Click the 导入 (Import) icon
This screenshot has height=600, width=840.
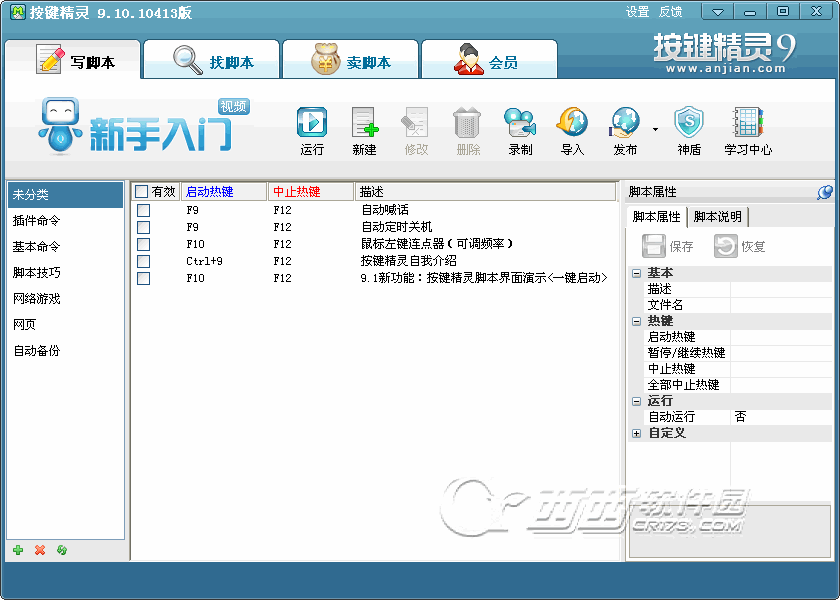point(572,124)
